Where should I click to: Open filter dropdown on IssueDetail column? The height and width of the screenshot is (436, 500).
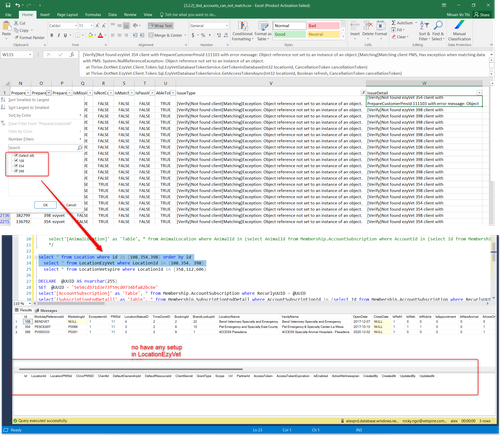(479, 93)
